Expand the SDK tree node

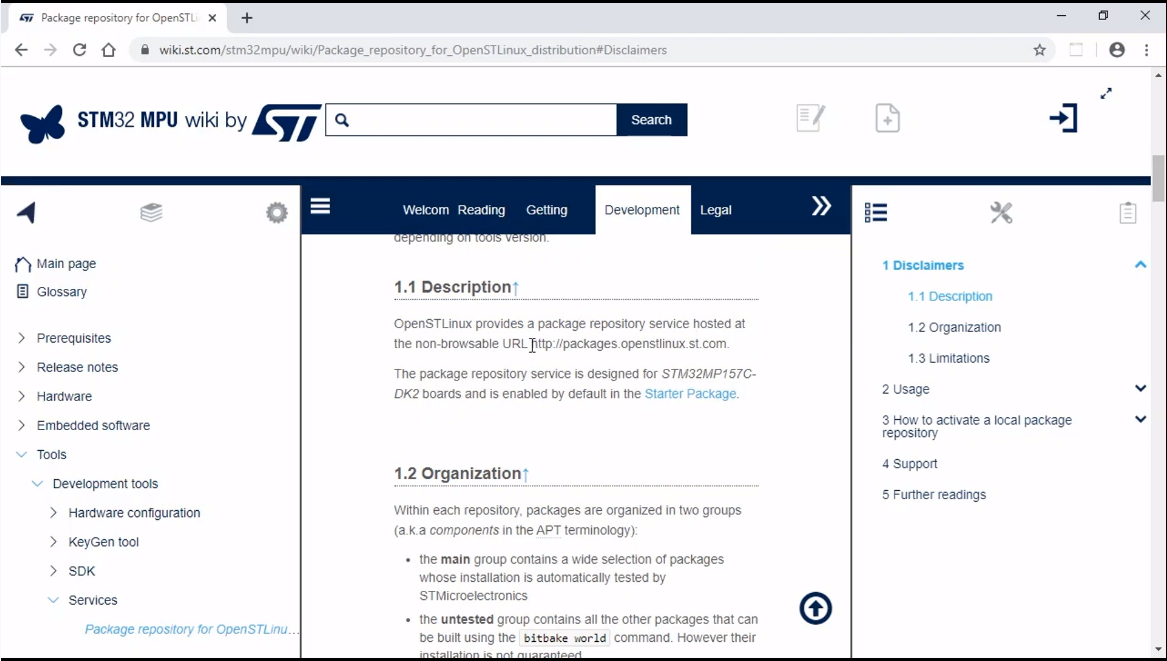[x=53, y=570]
